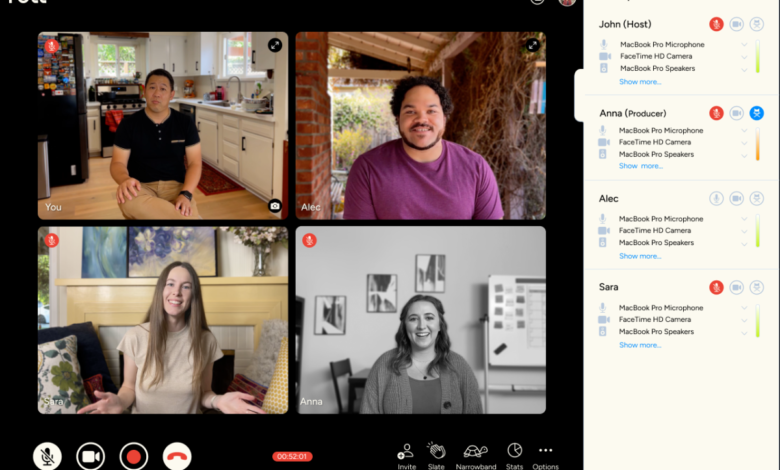Select Sara's video thumbnail

click(163, 320)
